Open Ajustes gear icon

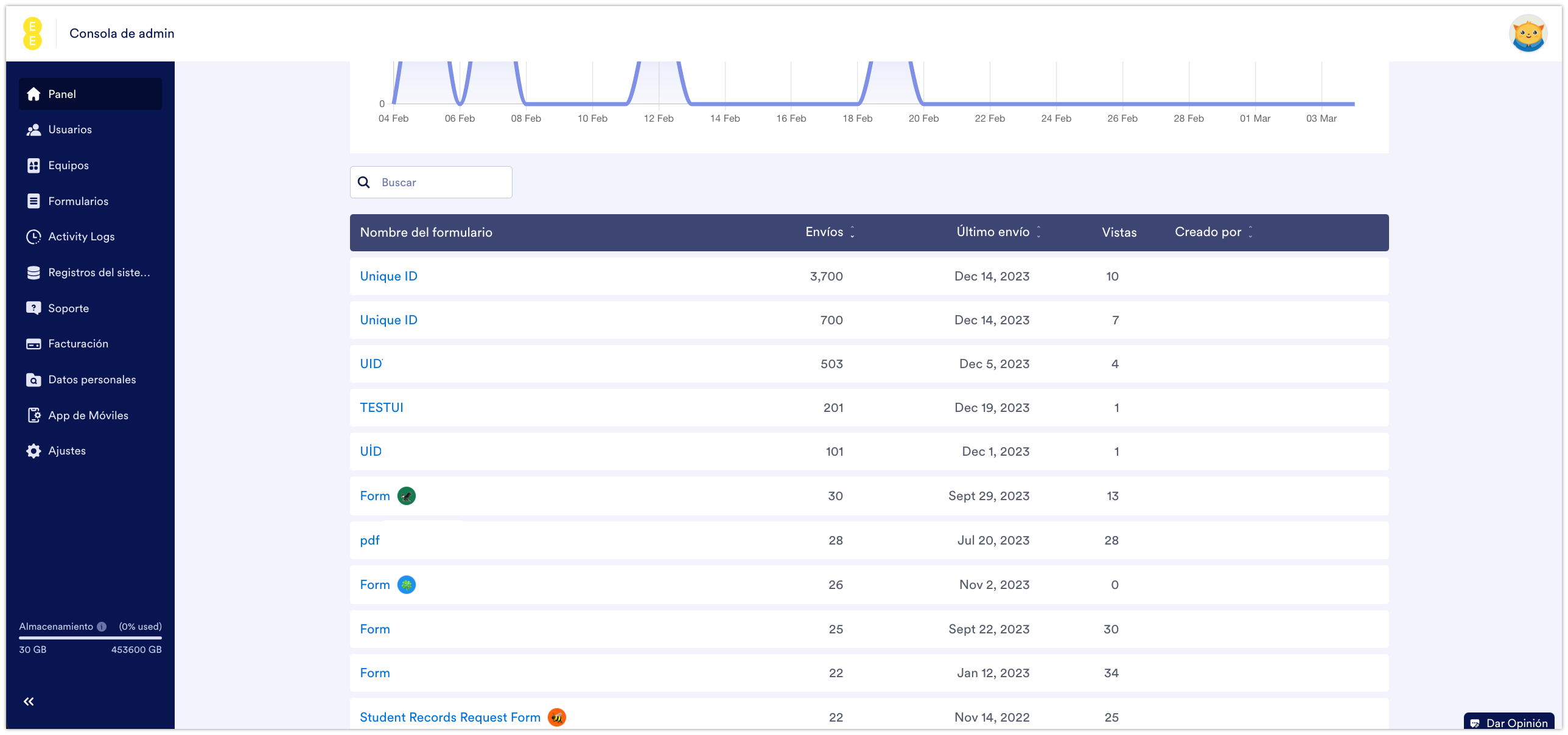[x=33, y=451]
